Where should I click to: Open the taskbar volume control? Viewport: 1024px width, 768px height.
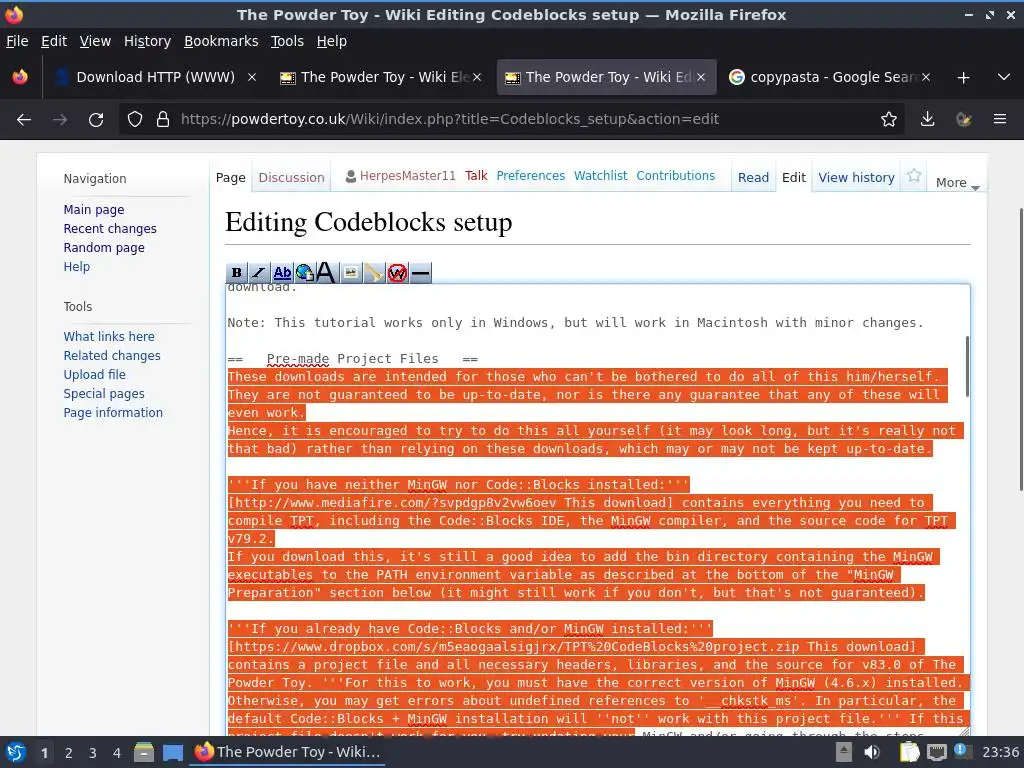point(871,752)
